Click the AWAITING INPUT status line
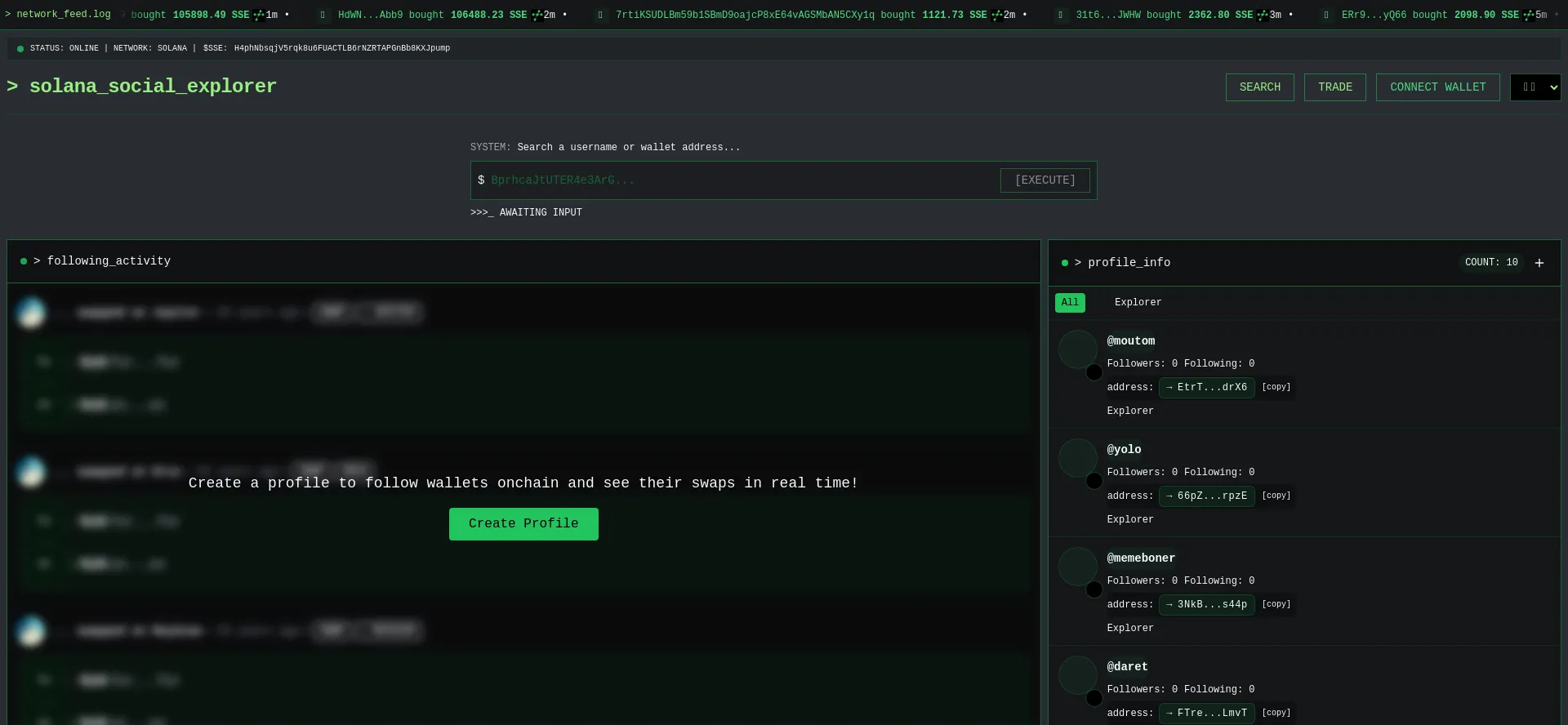Screen dimensions: 1568x725 point(526,212)
